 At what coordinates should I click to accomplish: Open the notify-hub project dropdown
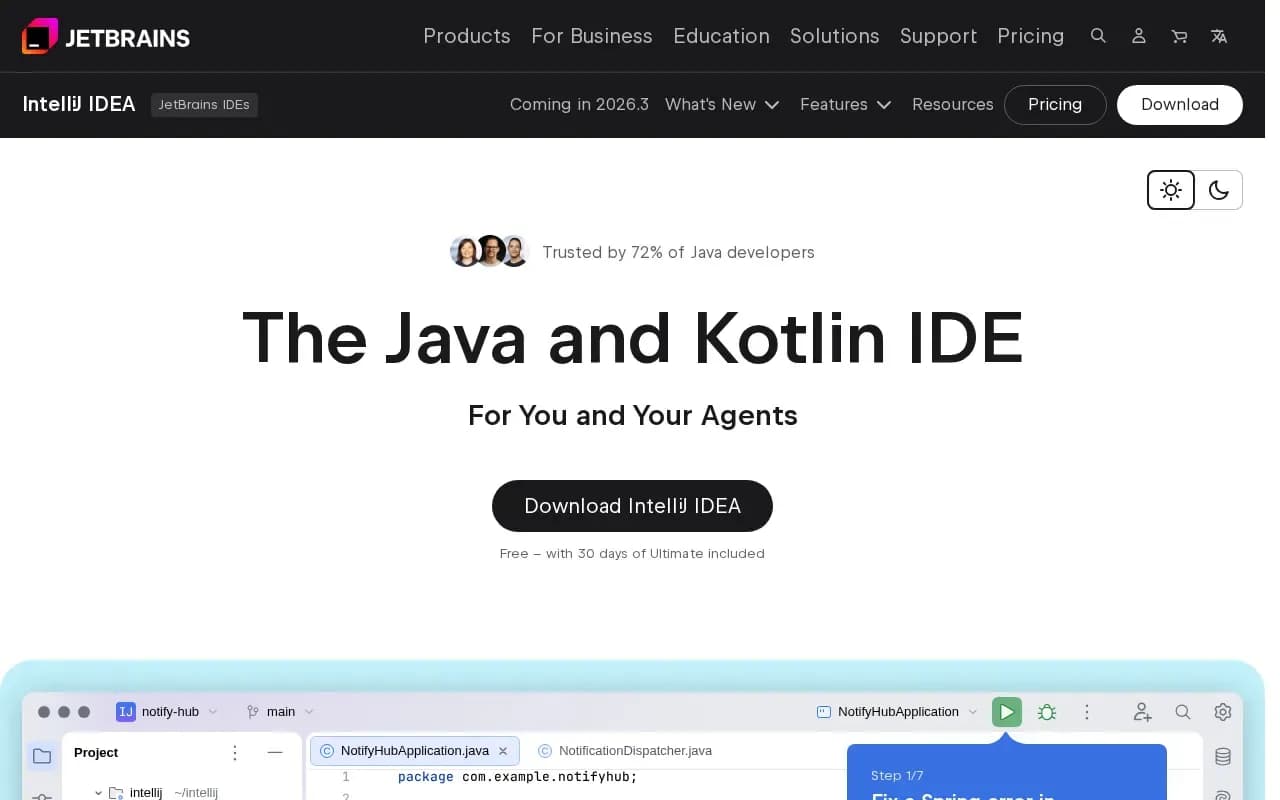coord(167,712)
